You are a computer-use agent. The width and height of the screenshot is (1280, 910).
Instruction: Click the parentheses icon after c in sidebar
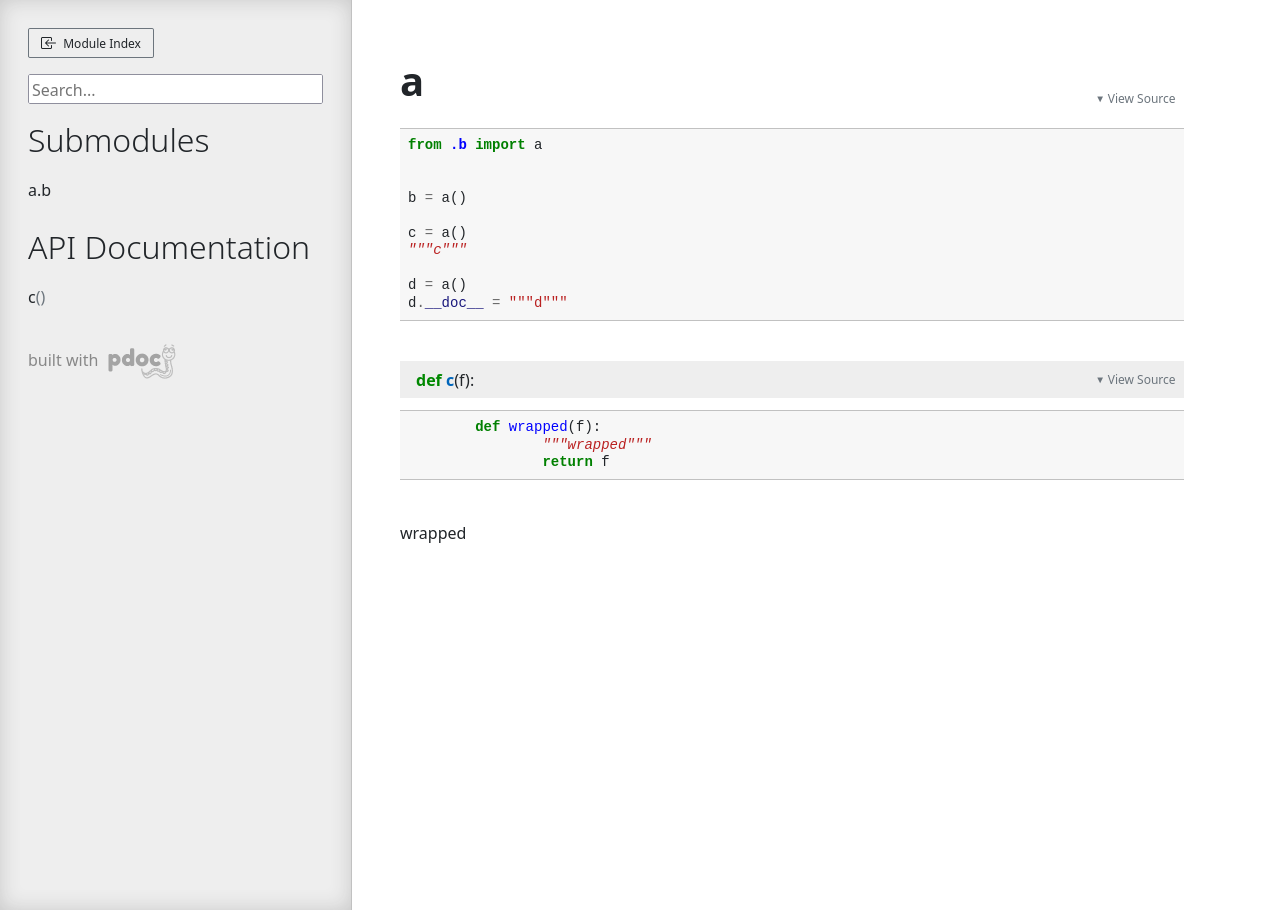(41, 297)
